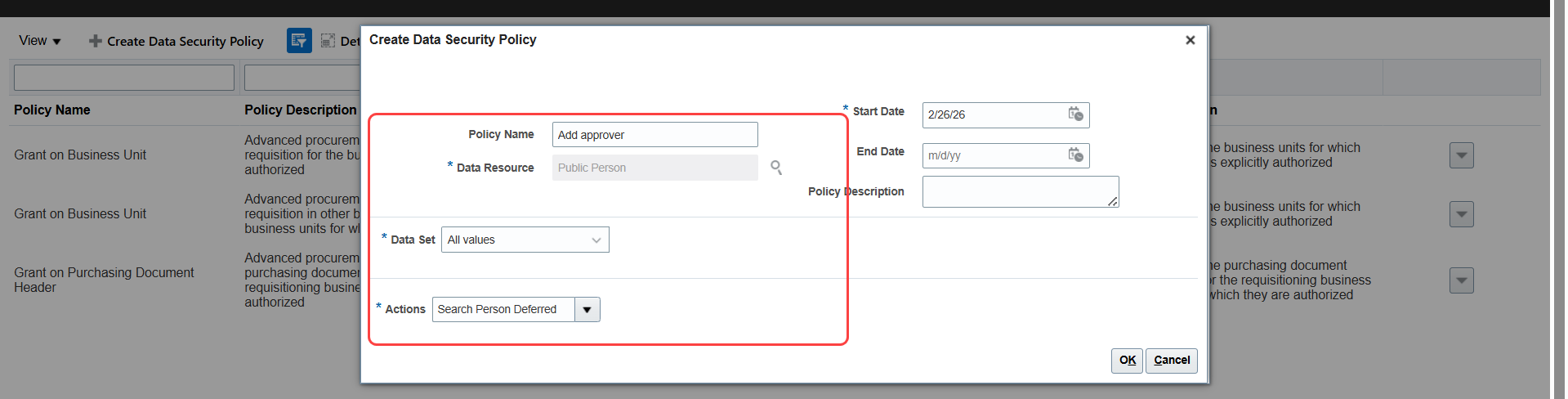Image resolution: width=1568 pixels, height=399 pixels.
Task: Click the Policy Name input field
Action: [654, 135]
